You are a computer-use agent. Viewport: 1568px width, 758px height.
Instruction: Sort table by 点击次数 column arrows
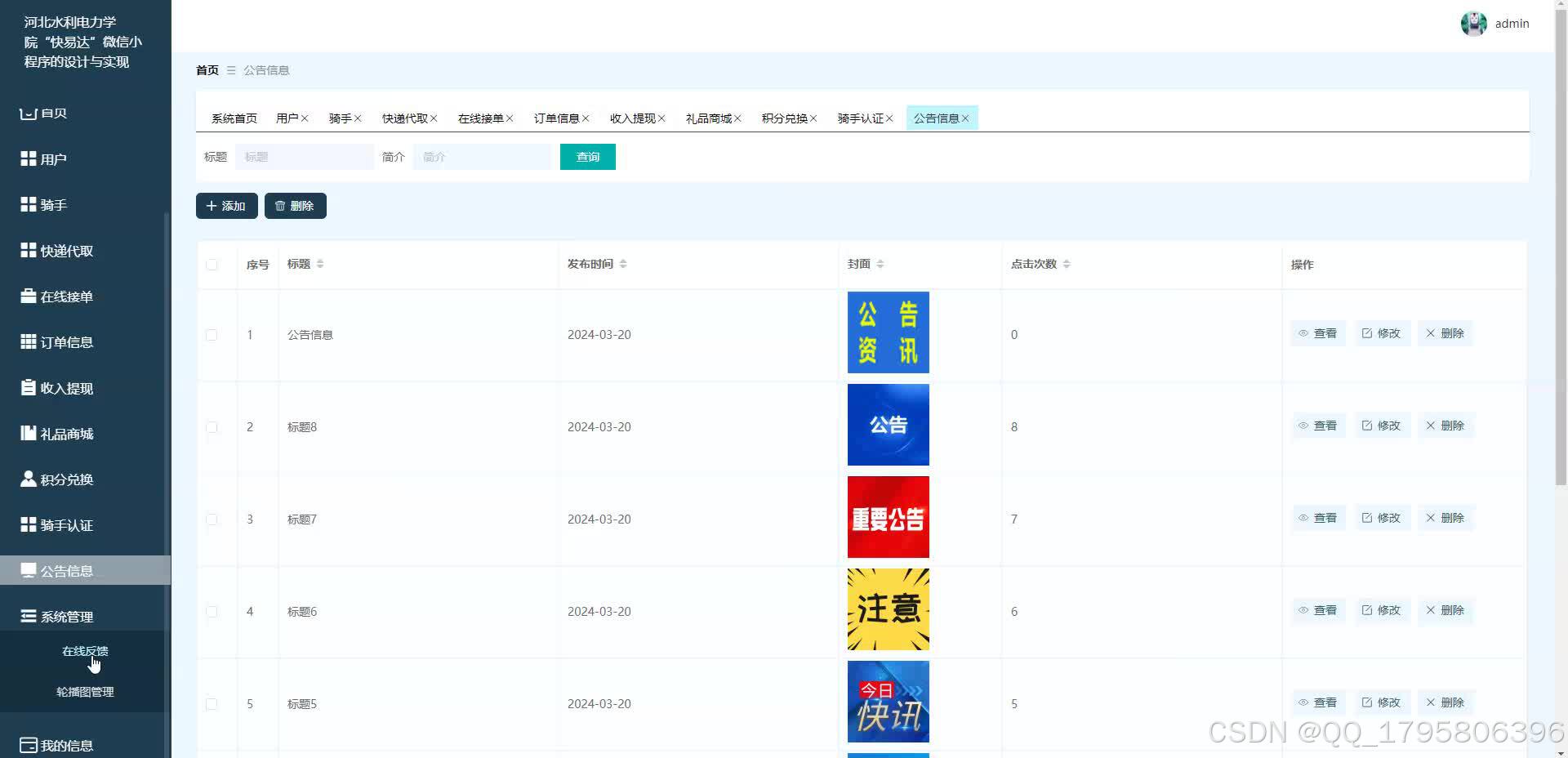[1067, 264]
